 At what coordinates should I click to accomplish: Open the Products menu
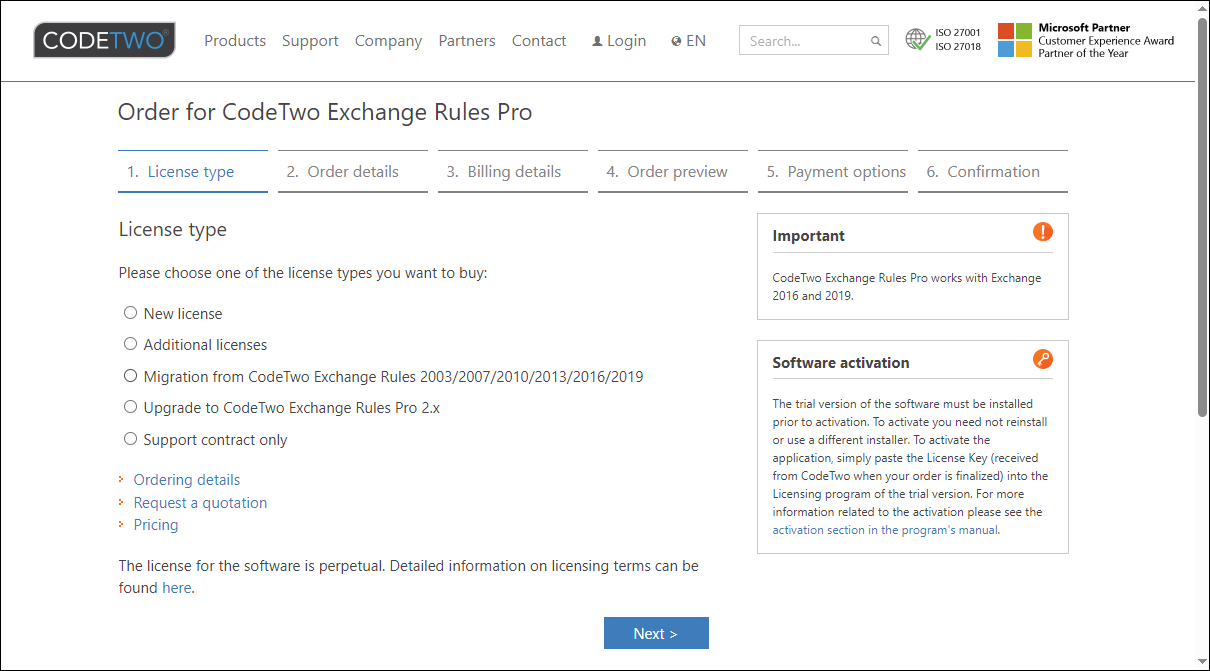235,40
